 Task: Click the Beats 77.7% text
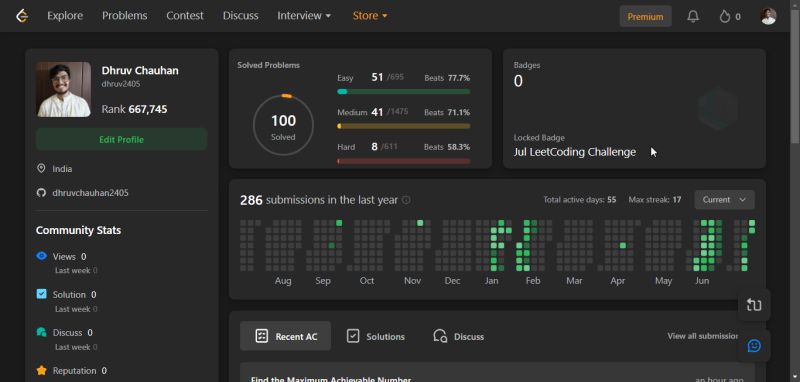(447, 78)
